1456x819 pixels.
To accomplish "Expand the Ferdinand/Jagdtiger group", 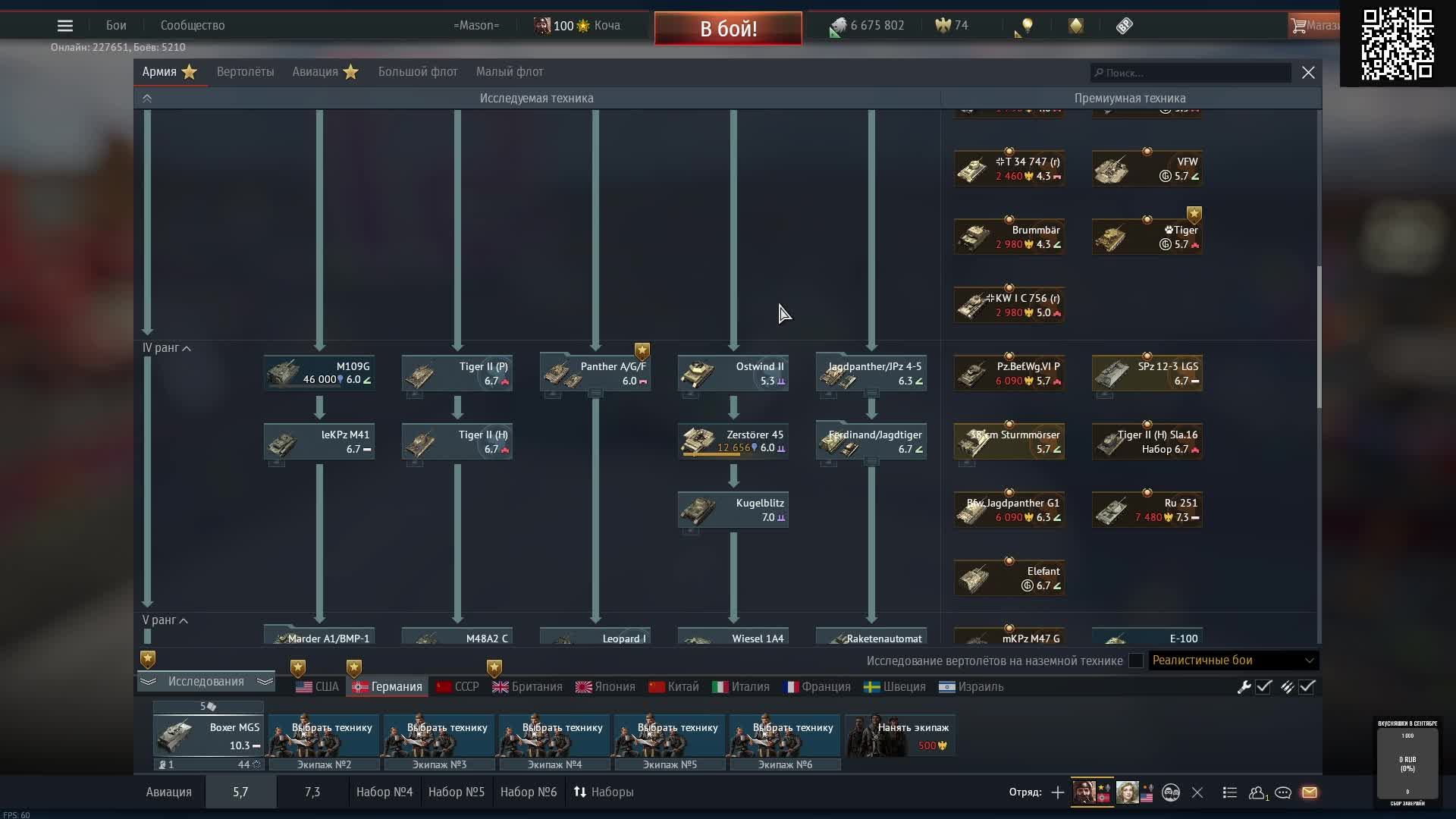I will click(871, 461).
